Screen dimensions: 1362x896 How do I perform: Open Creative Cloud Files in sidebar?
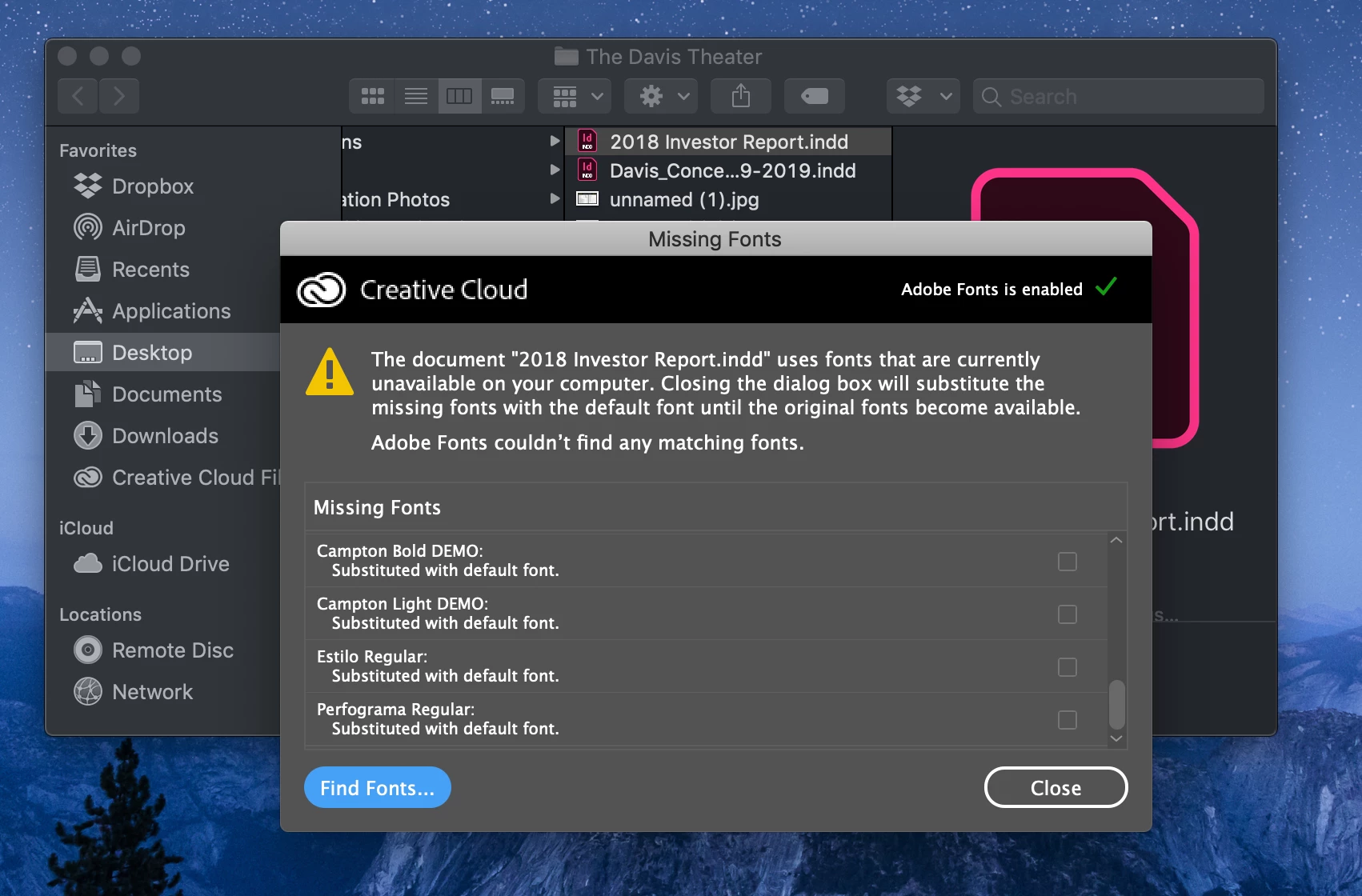[176, 478]
